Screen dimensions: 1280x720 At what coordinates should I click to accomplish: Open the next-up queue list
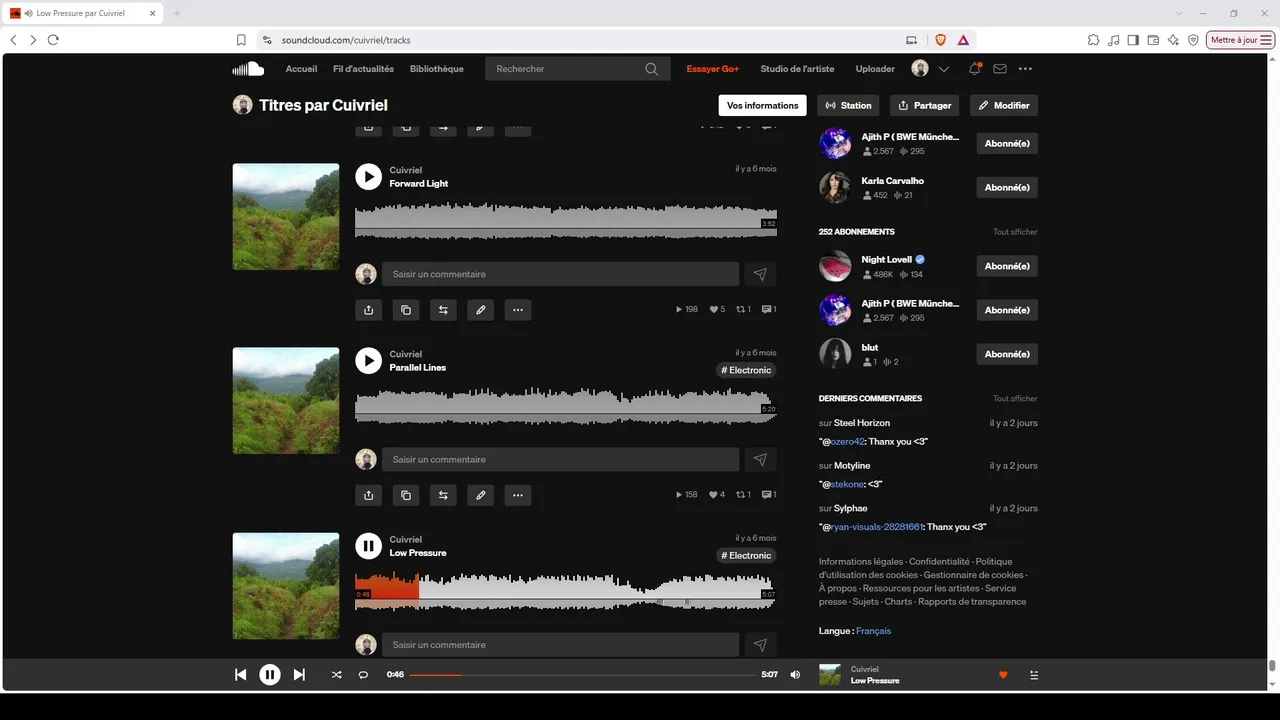pos(1034,675)
